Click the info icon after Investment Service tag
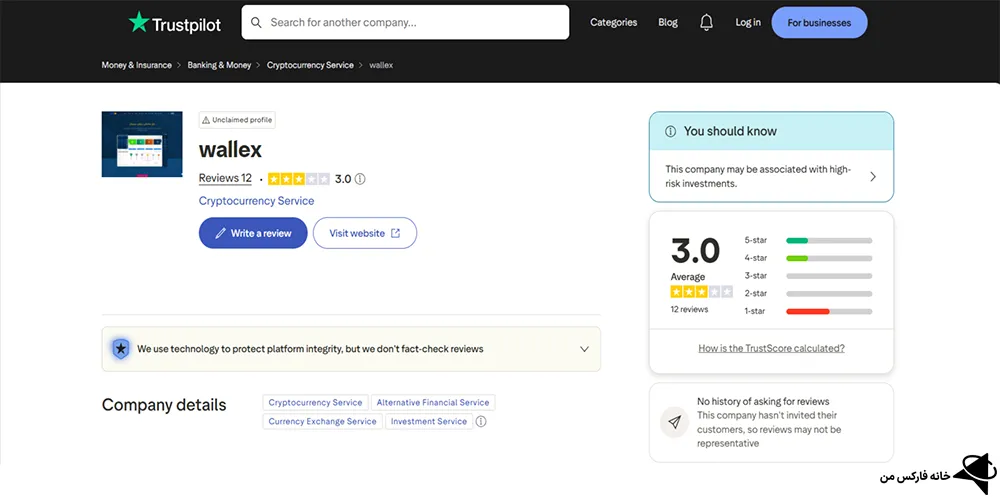 [482, 422]
